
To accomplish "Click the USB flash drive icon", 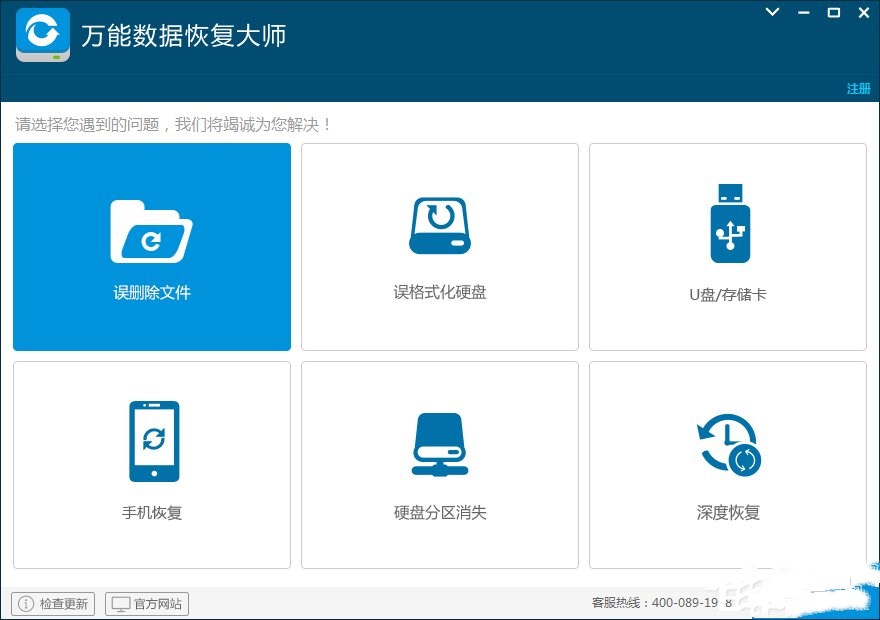I will [730, 223].
